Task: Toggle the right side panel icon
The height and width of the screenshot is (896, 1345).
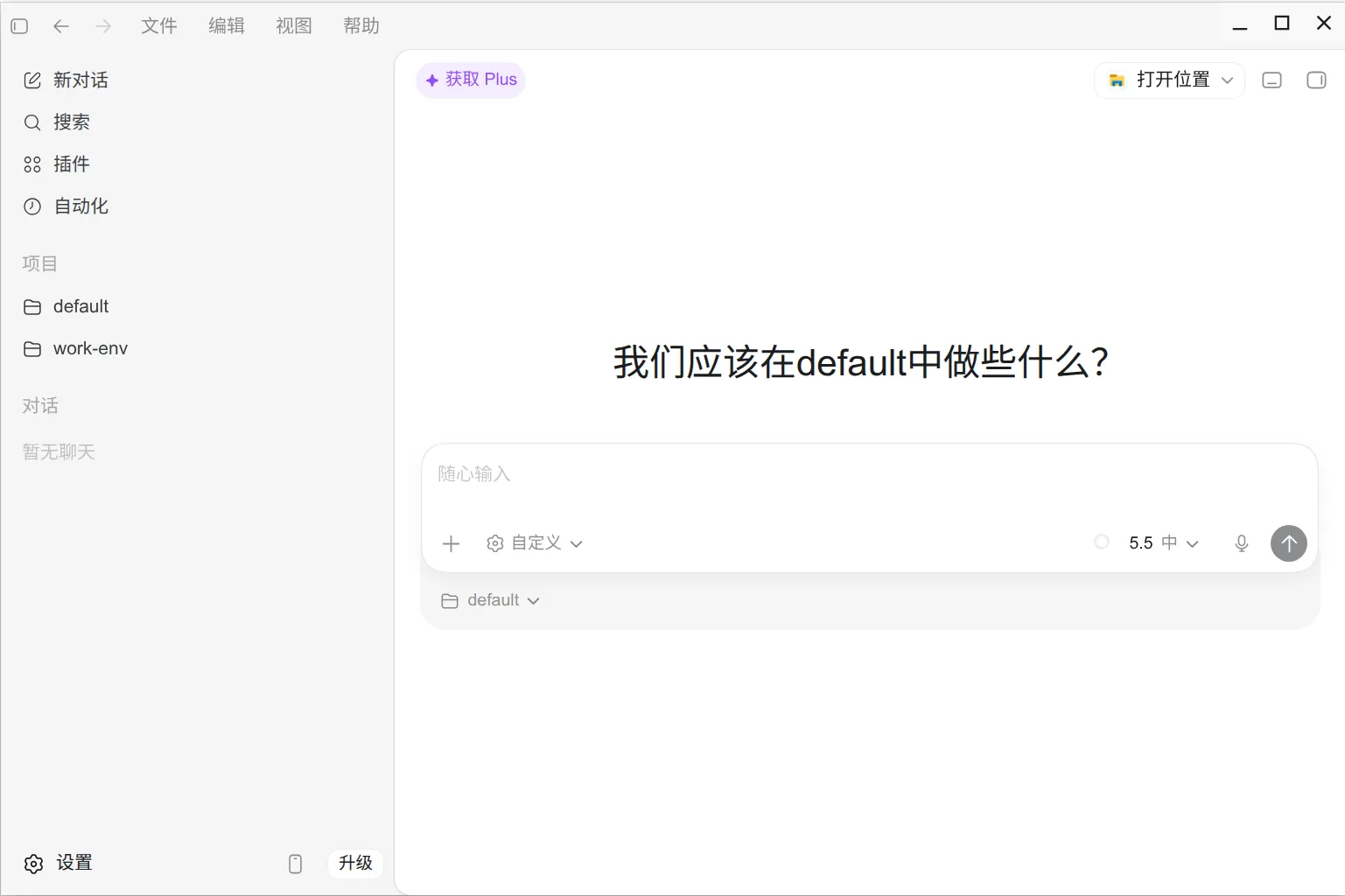Action: pyautogui.click(x=1316, y=80)
